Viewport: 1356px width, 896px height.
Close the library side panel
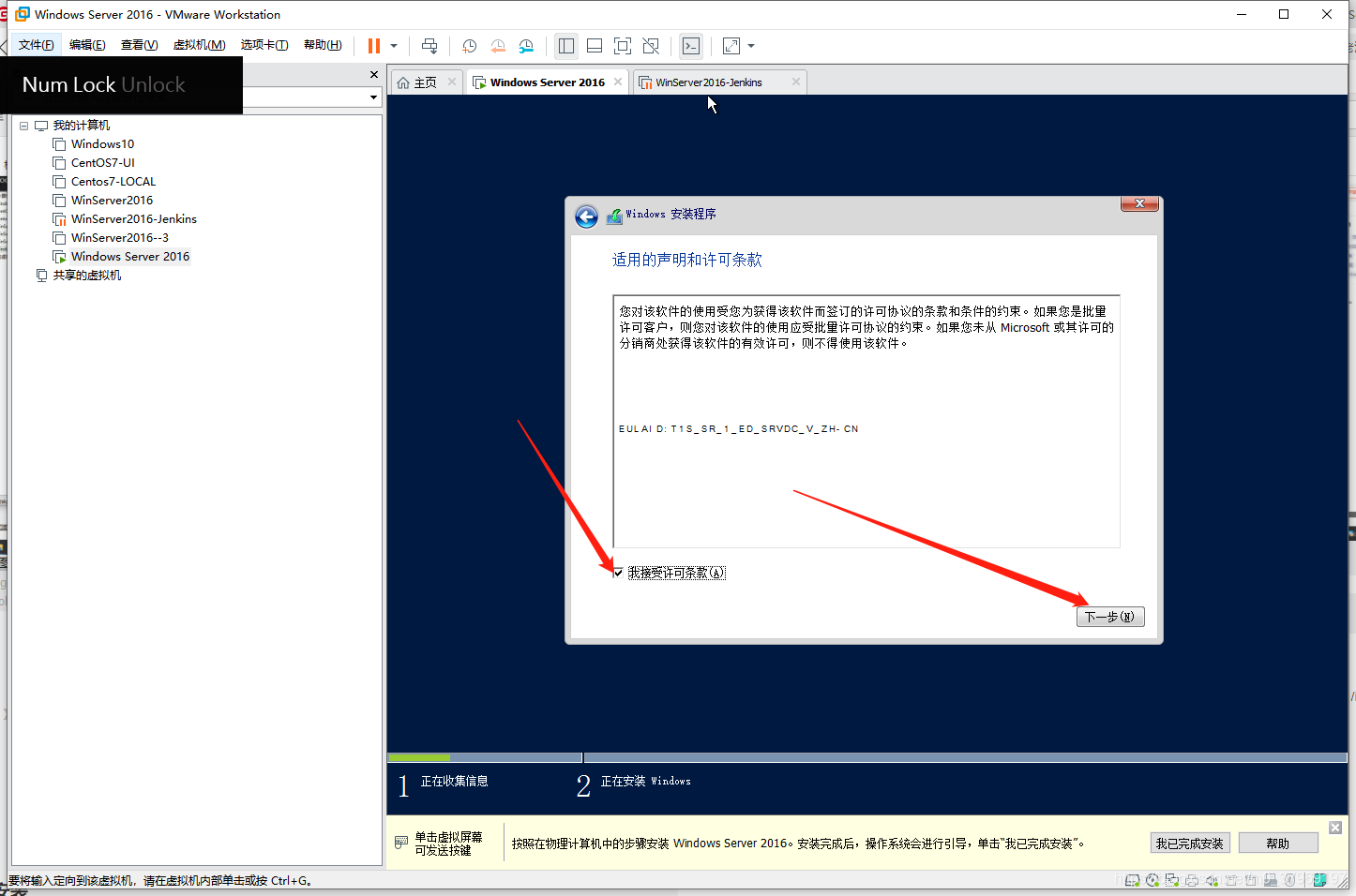(x=374, y=74)
